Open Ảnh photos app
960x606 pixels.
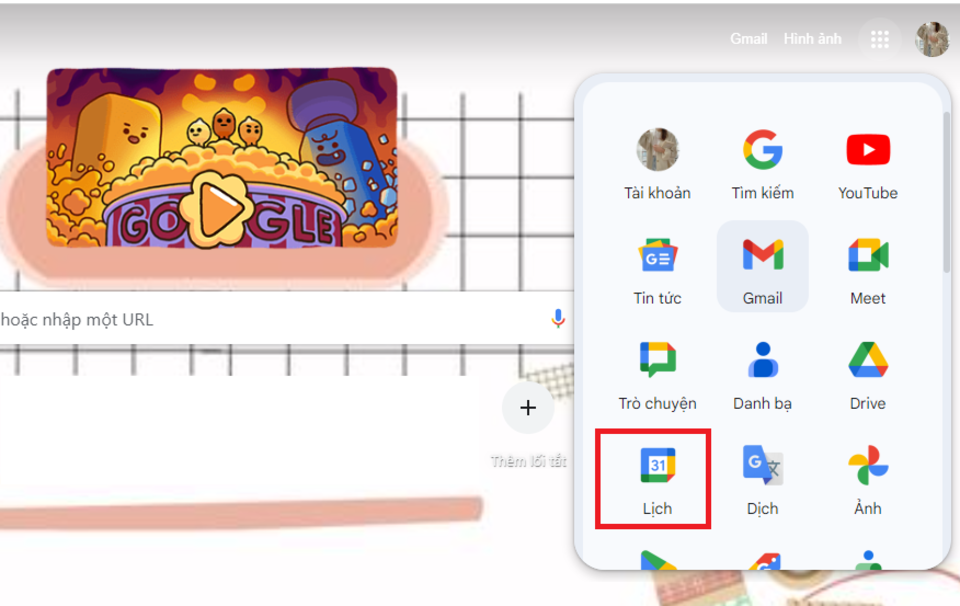868,477
